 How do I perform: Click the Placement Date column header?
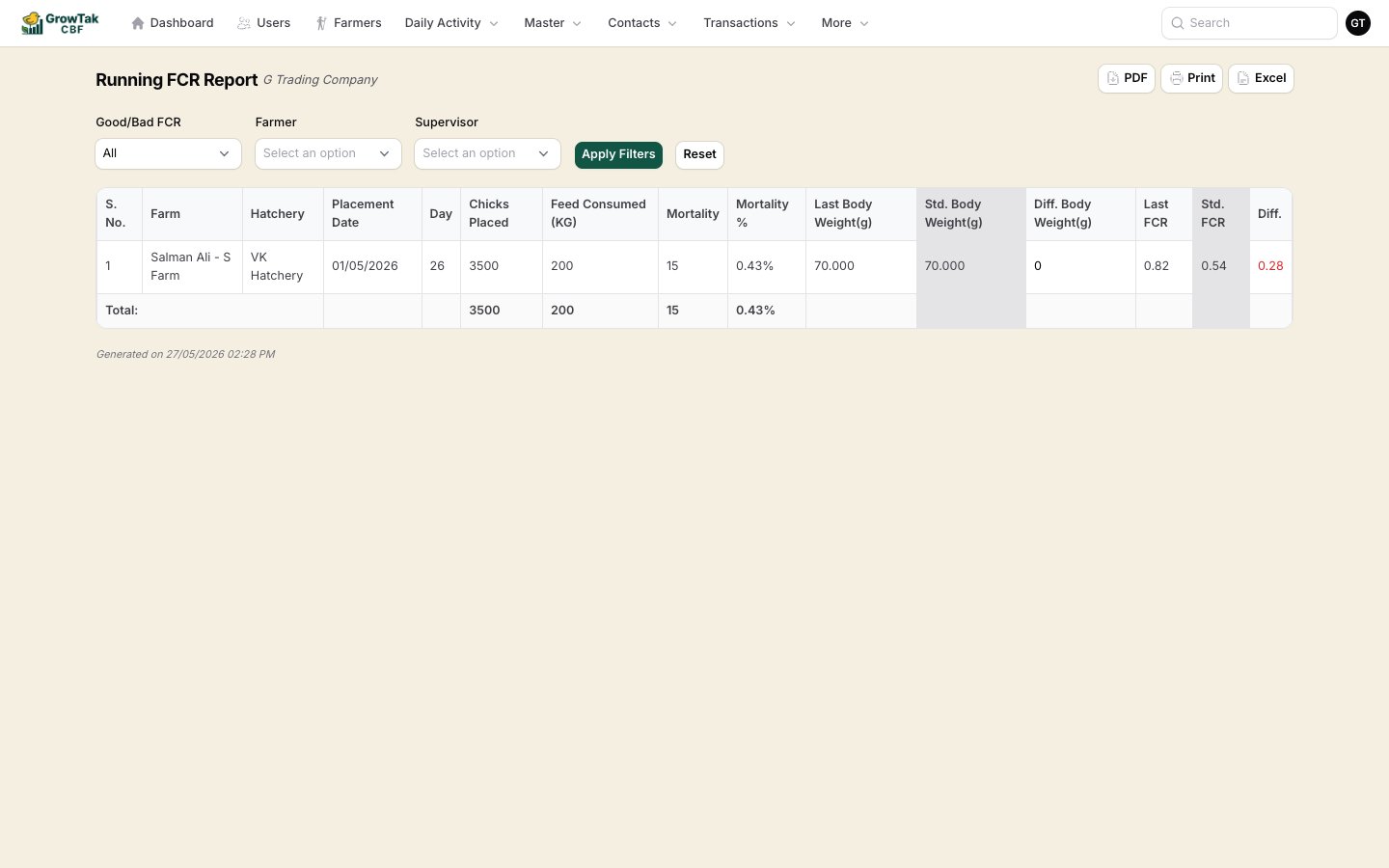372,214
